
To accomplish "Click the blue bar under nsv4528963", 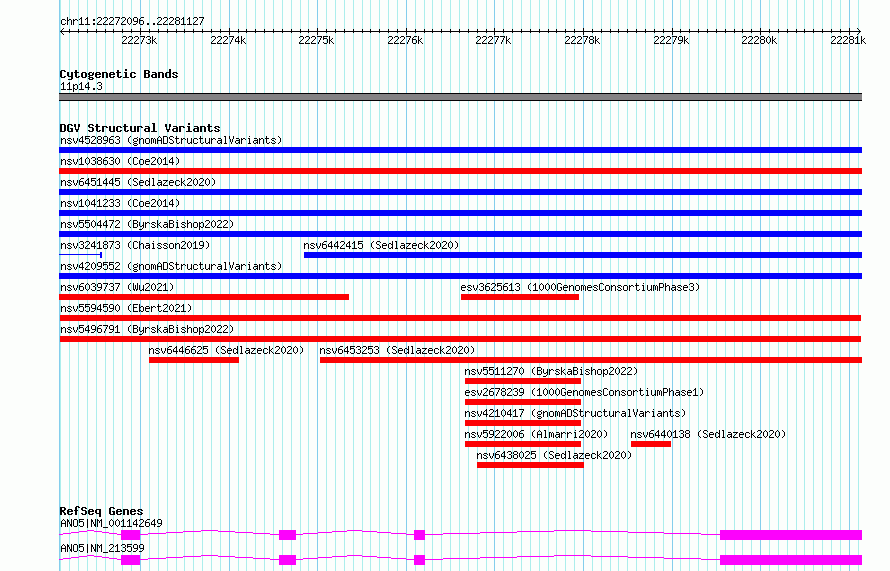I will (460, 150).
